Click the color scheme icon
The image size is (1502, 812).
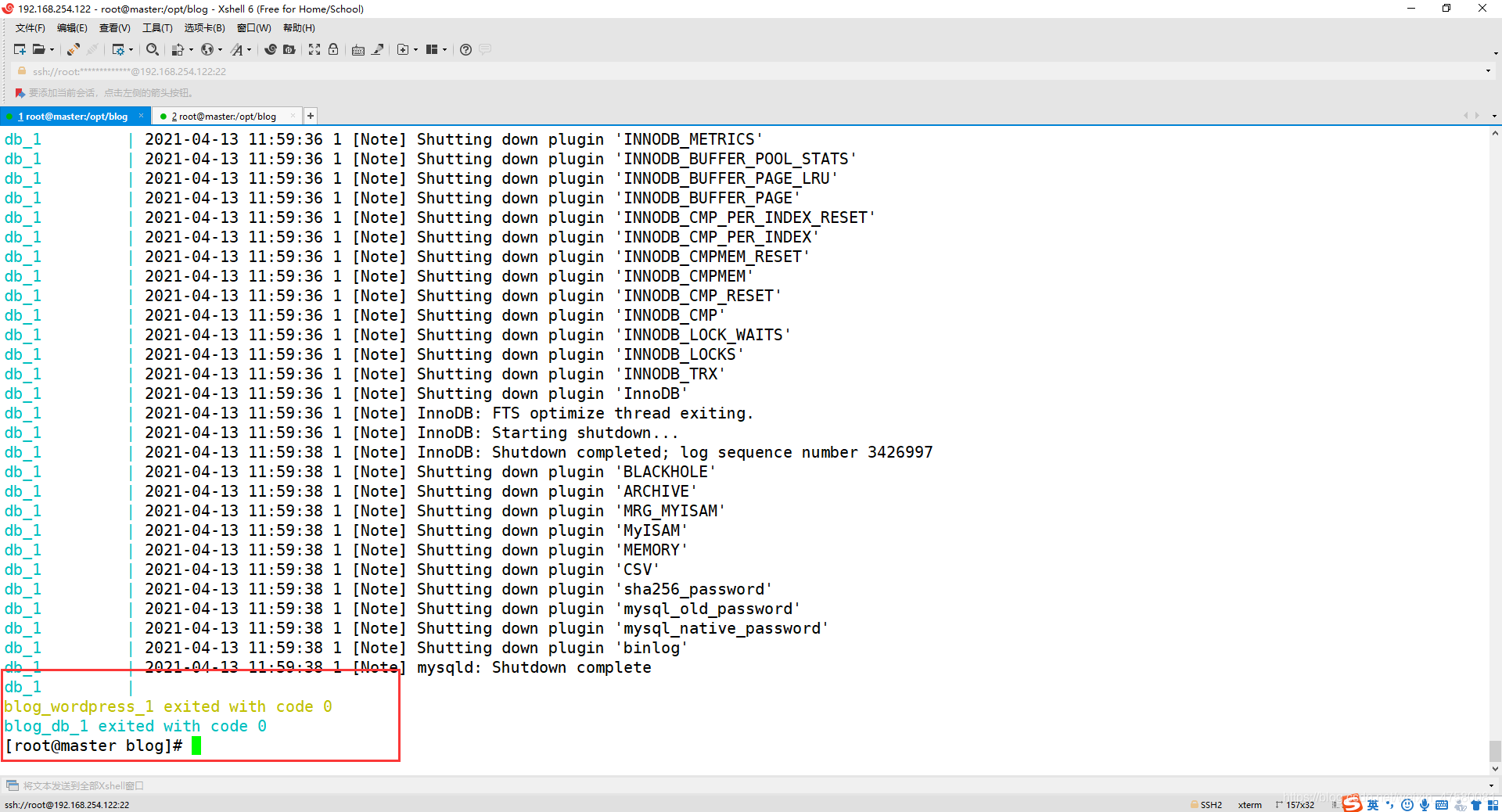[x=178, y=49]
